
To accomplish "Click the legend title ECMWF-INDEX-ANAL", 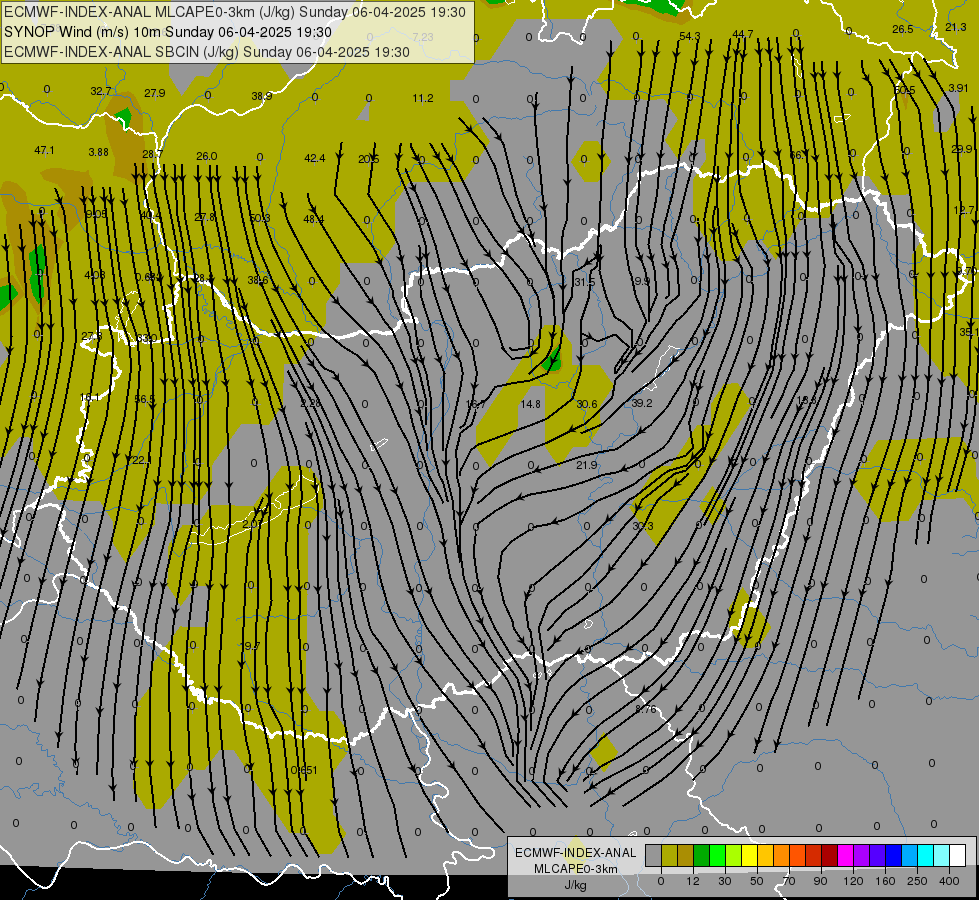I will (576, 853).
